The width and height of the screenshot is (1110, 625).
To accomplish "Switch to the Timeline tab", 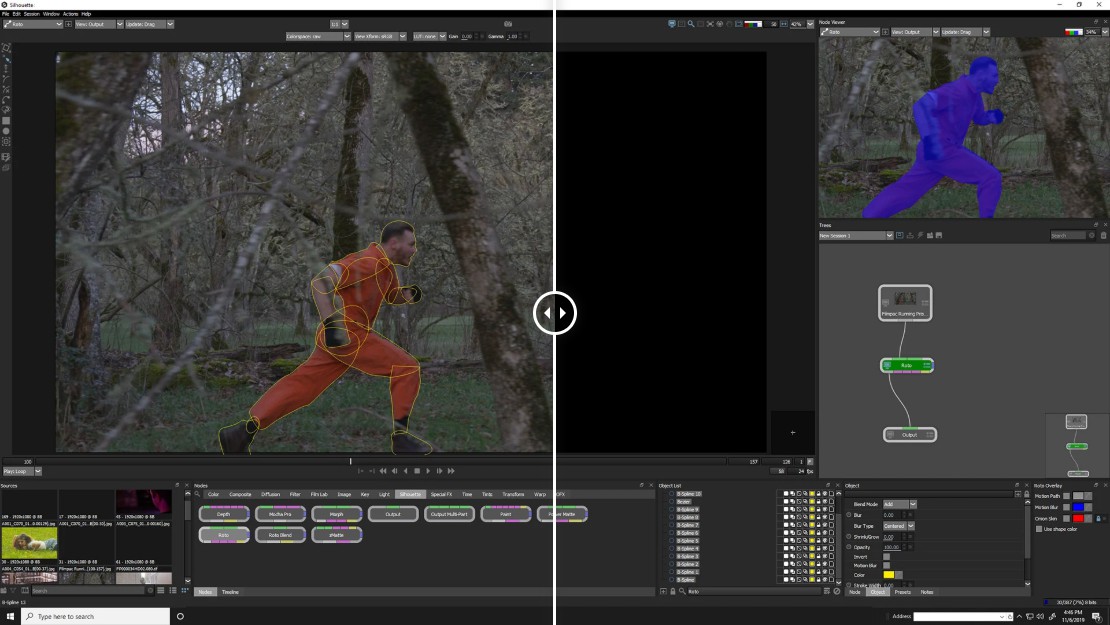I will coord(230,592).
